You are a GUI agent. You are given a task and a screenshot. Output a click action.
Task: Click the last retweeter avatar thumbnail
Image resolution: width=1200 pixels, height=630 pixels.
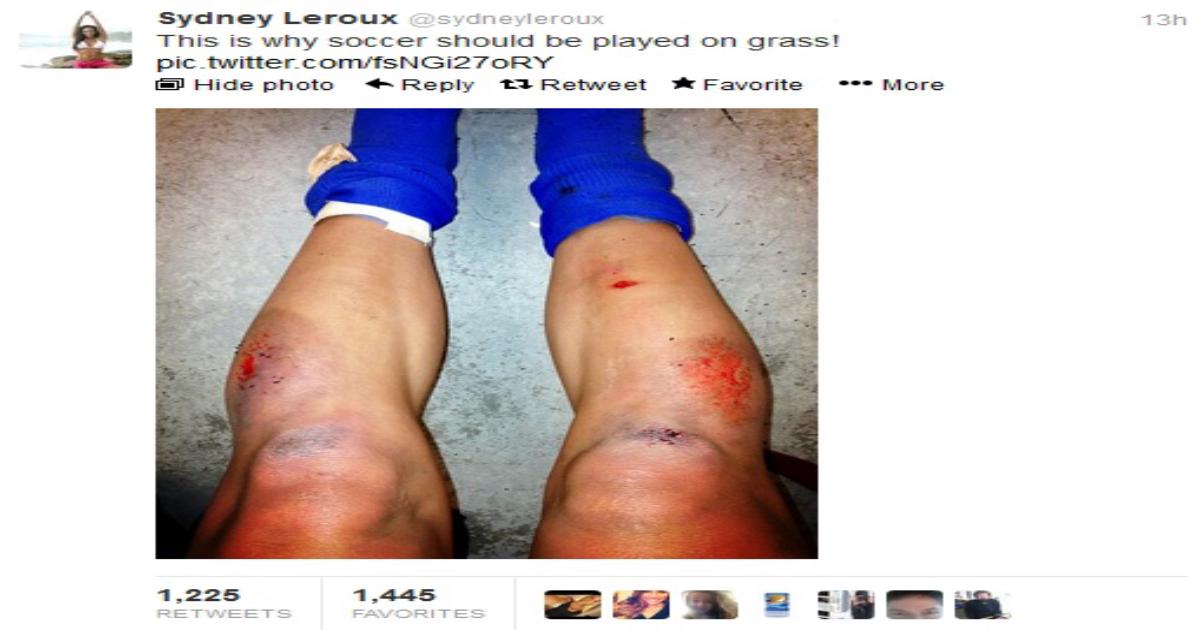tap(982, 604)
